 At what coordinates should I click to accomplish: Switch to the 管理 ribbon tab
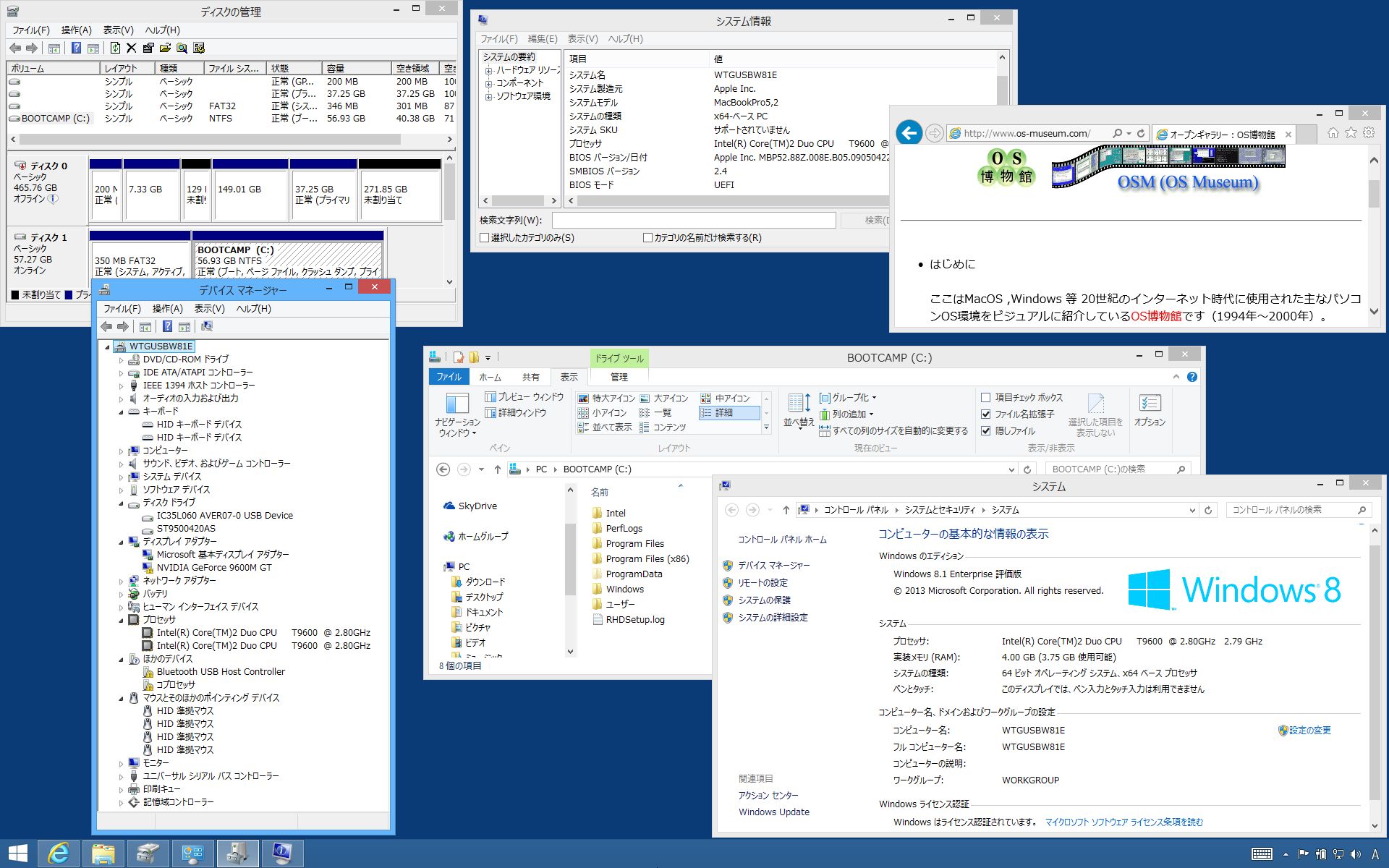pyautogui.click(x=619, y=377)
